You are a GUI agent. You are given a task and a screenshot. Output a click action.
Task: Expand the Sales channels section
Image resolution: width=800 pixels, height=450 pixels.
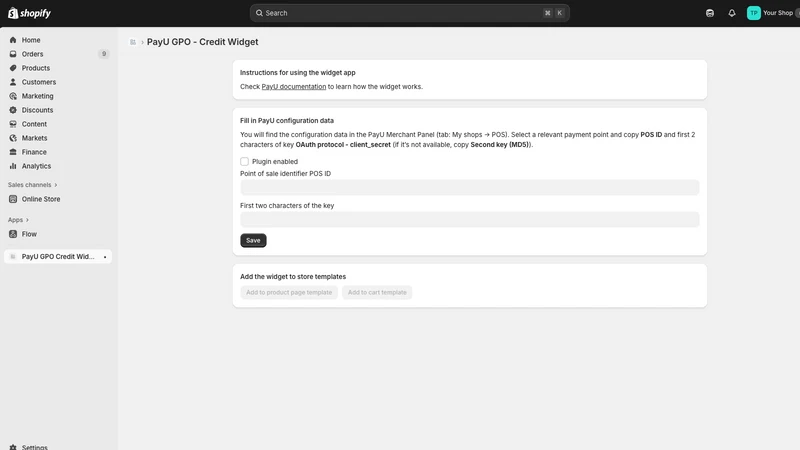33,185
